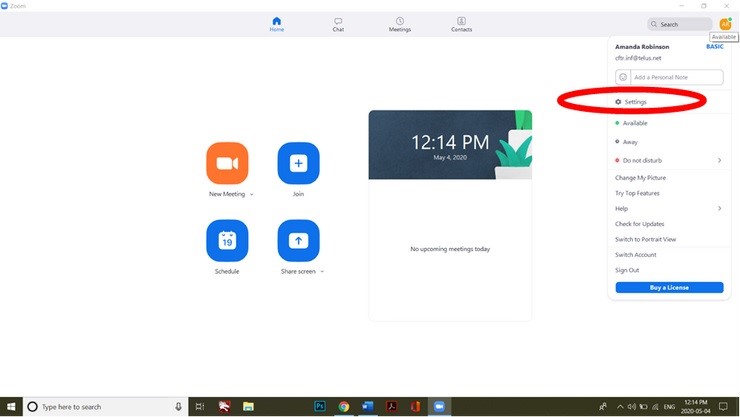Click the Buy a License button
The image size is (740, 417).
tap(669, 287)
